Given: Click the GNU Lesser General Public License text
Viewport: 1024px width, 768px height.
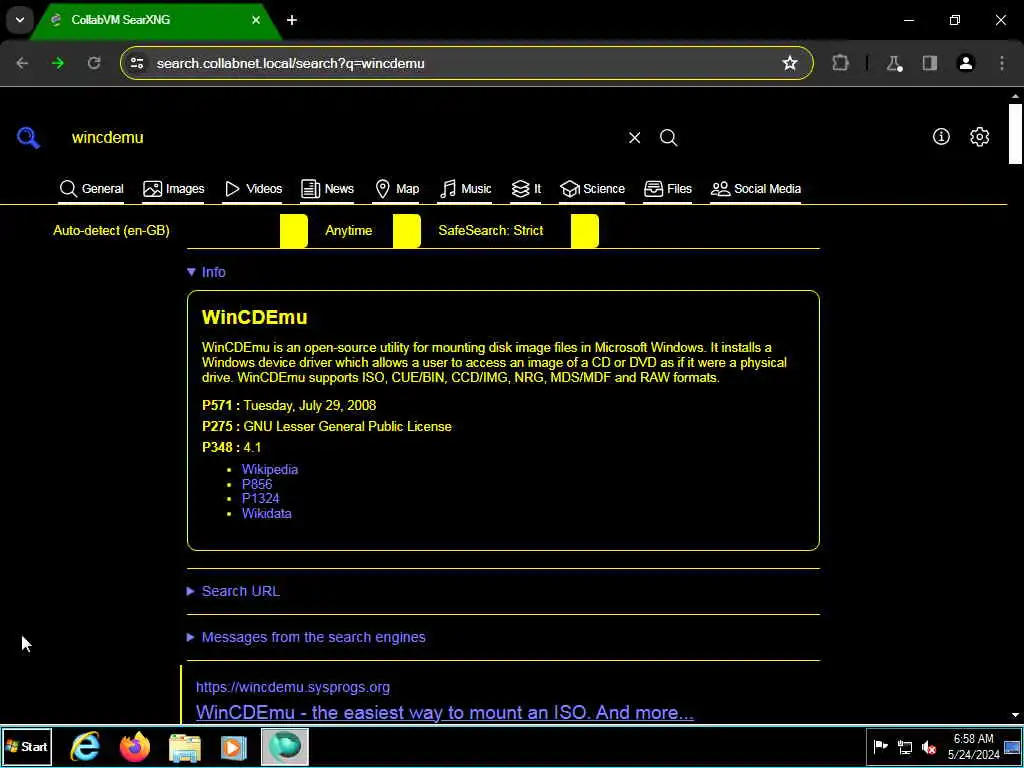Looking at the screenshot, I should 347,426.
